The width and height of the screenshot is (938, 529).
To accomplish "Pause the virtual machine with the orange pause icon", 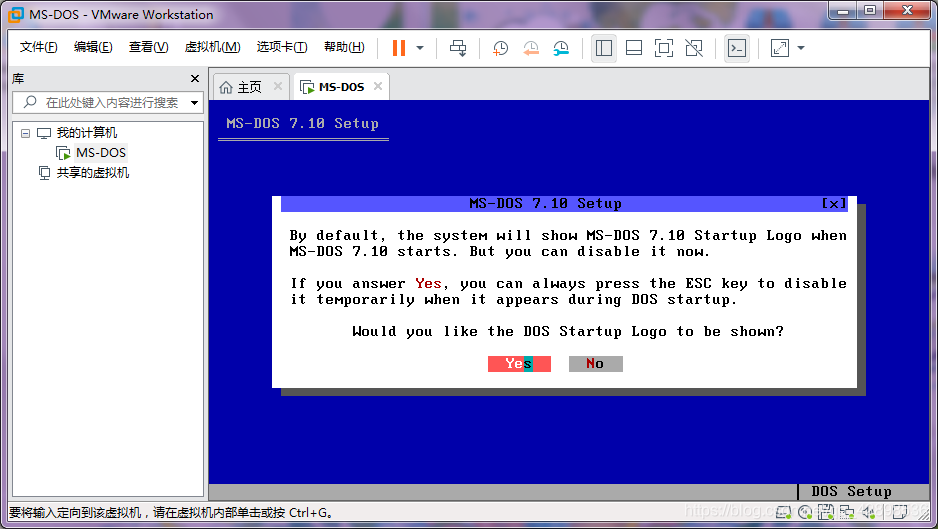I will point(398,48).
